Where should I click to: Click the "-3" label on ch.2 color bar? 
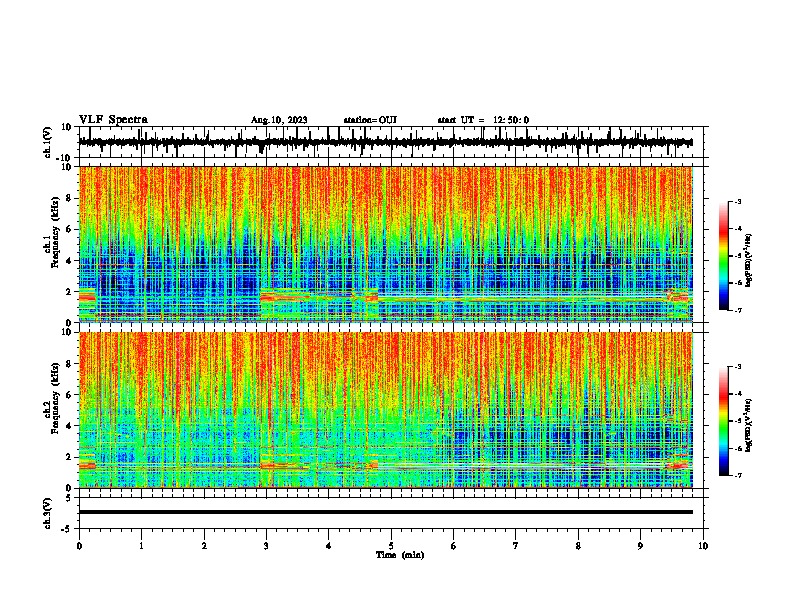pos(738,367)
